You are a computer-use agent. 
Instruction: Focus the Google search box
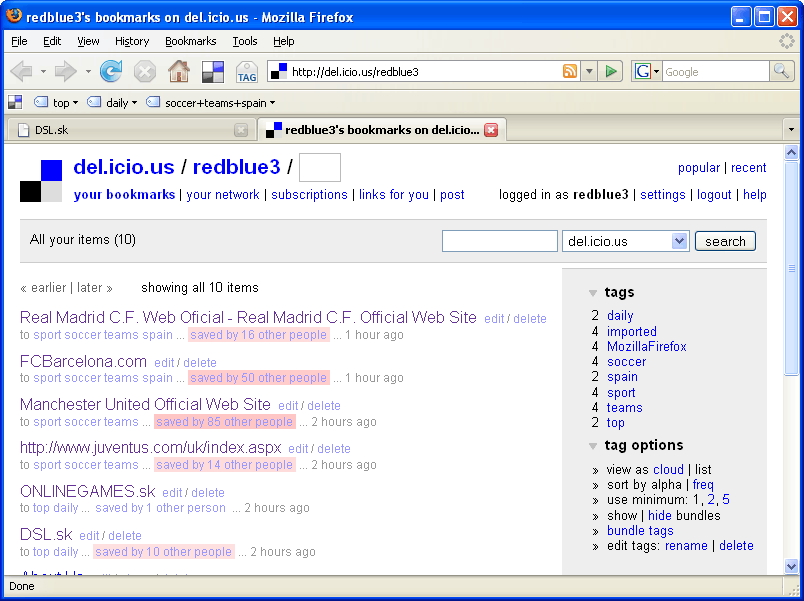click(x=716, y=71)
